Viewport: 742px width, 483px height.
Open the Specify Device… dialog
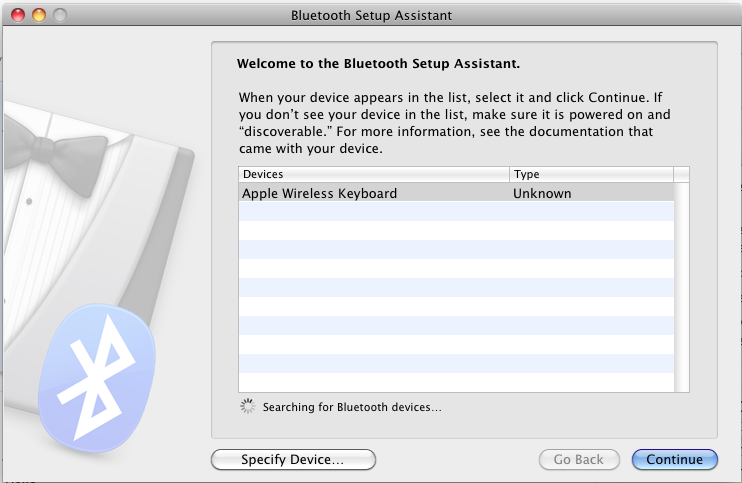coord(293,459)
